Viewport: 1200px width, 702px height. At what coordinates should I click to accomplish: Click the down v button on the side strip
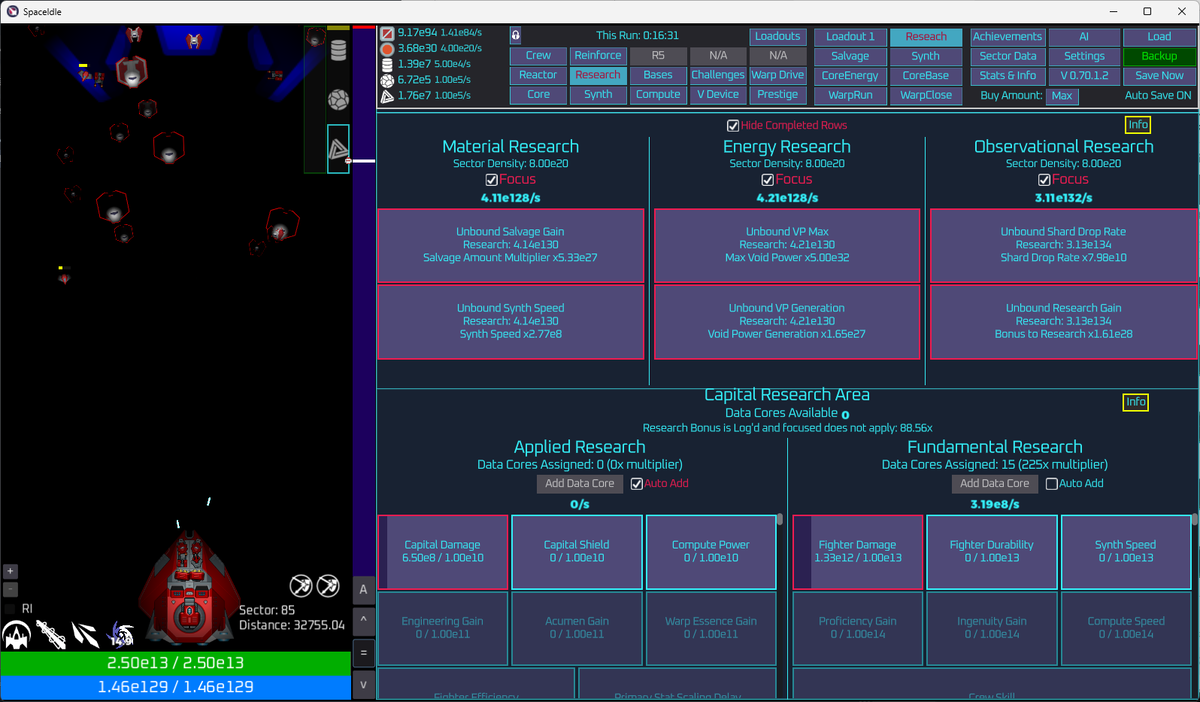(x=363, y=685)
